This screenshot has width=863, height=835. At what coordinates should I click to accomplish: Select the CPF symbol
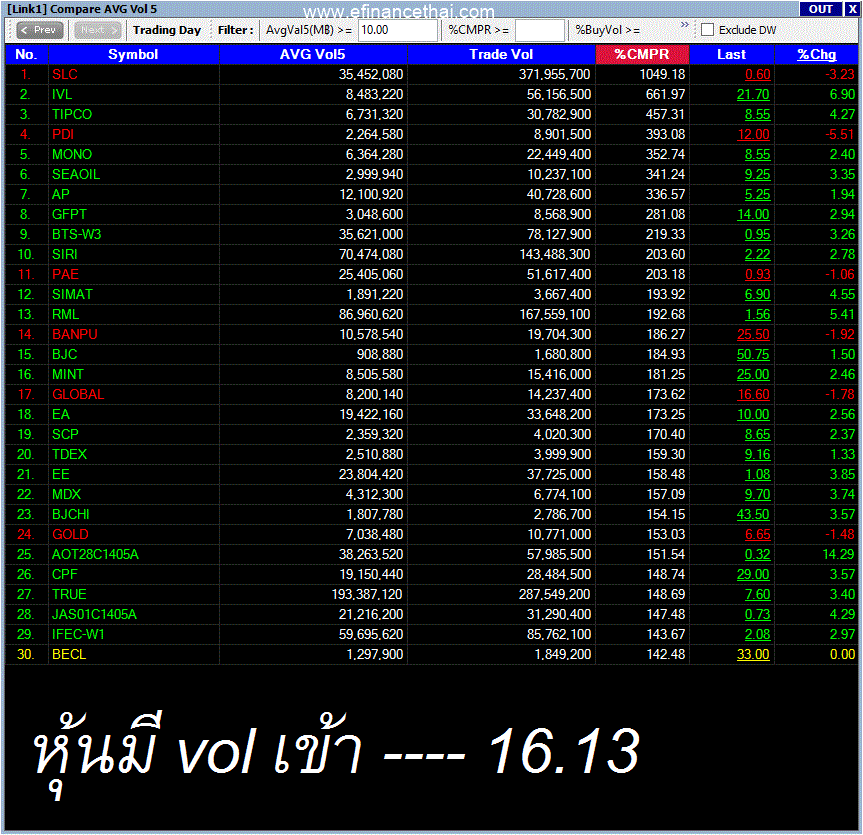tap(64, 575)
